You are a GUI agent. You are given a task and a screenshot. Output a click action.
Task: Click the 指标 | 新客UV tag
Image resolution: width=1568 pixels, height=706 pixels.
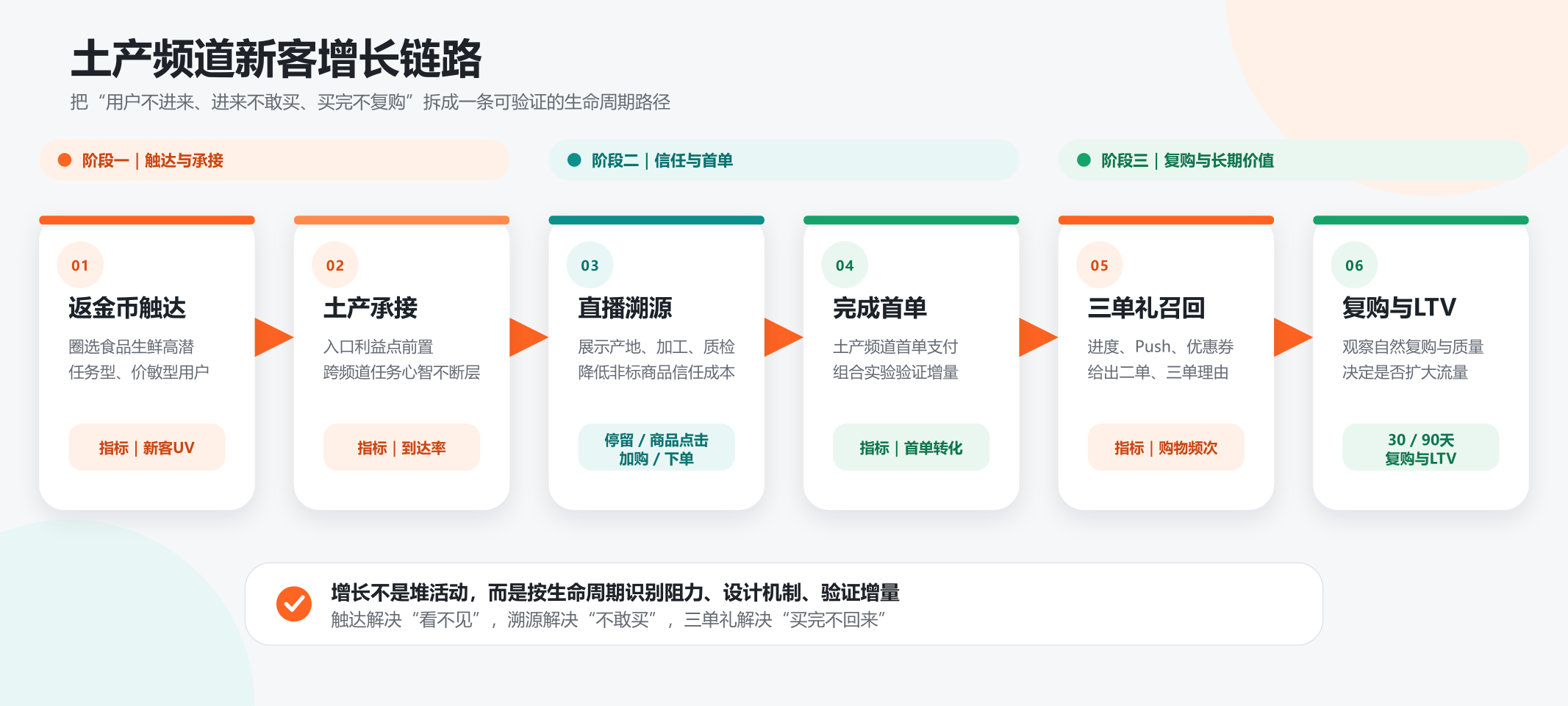[147, 447]
